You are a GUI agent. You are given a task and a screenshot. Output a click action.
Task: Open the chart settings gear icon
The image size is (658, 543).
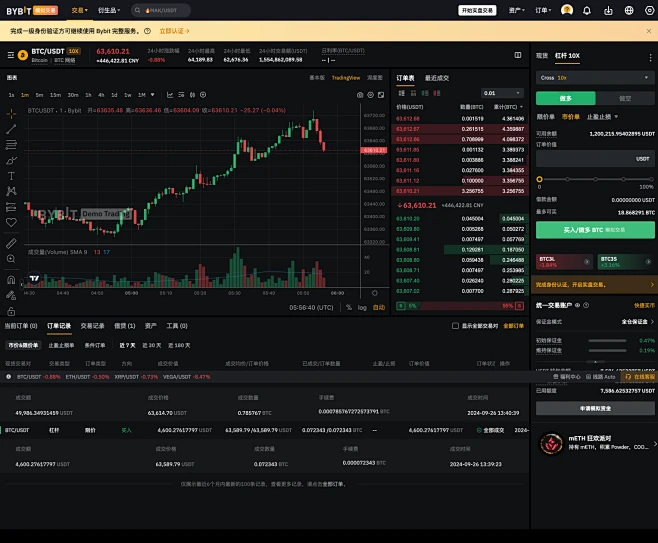(371, 95)
